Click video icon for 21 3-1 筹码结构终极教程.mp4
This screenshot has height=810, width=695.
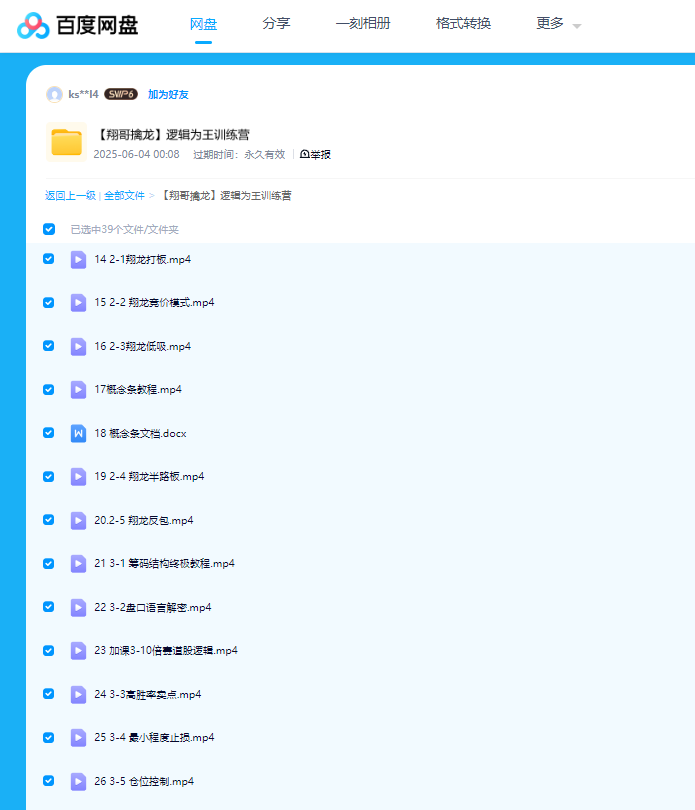point(78,563)
